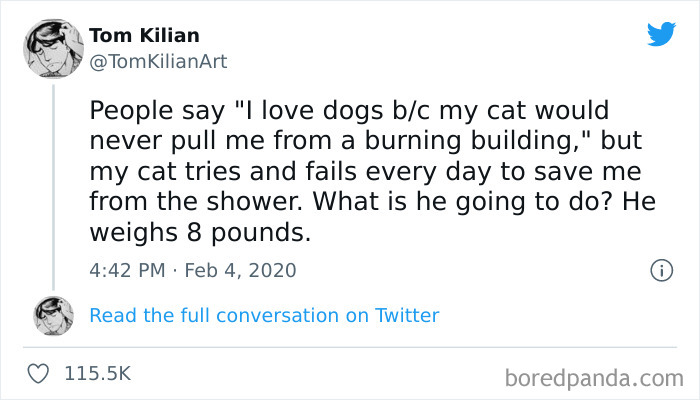The width and height of the screenshot is (700, 400).
Task: Like the tweet with the heart icon
Action: 41,373
